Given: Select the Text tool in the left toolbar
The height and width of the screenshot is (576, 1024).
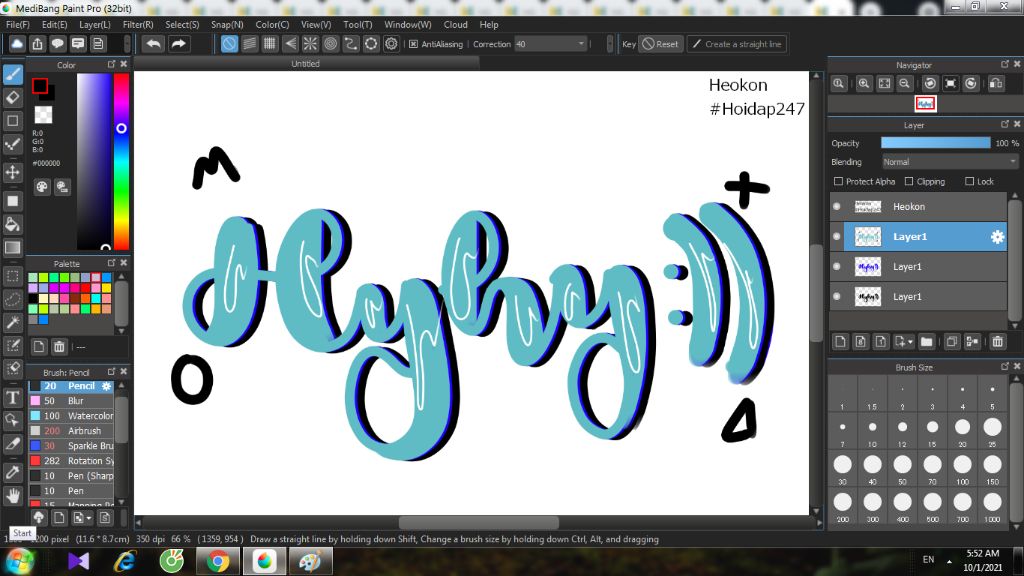Looking at the screenshot, I should coord(13,397).
